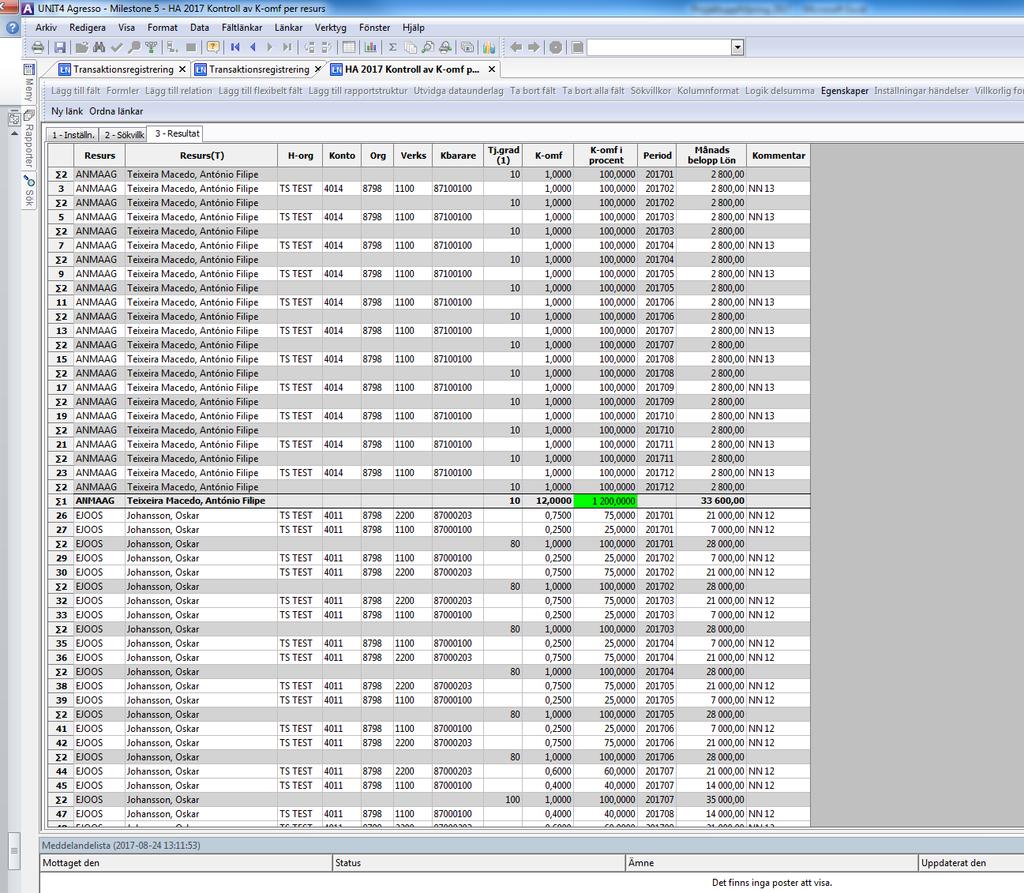Click the green checkmark toolbar icon
Viewport: 1024px width, 893px height.
[116, 47]
